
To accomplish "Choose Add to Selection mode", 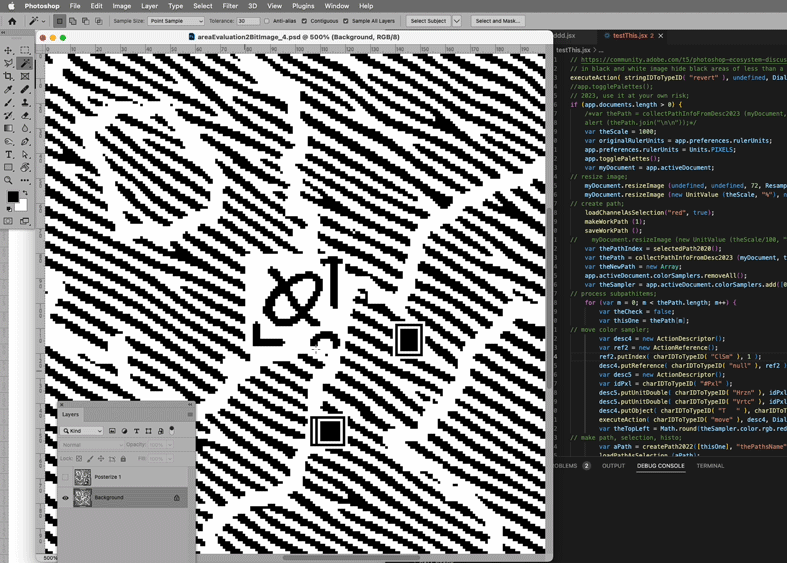I will click(x=73, y=21).
